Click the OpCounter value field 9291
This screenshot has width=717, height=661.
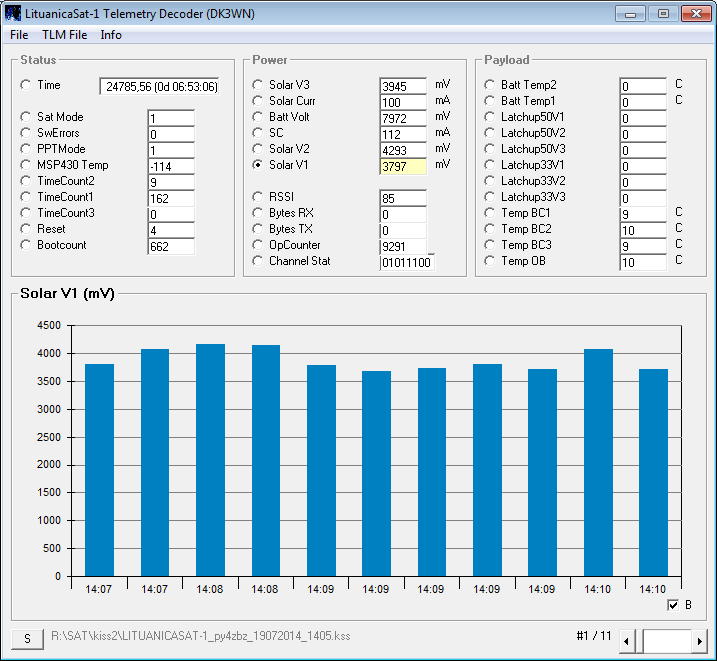tap(403, 246)
